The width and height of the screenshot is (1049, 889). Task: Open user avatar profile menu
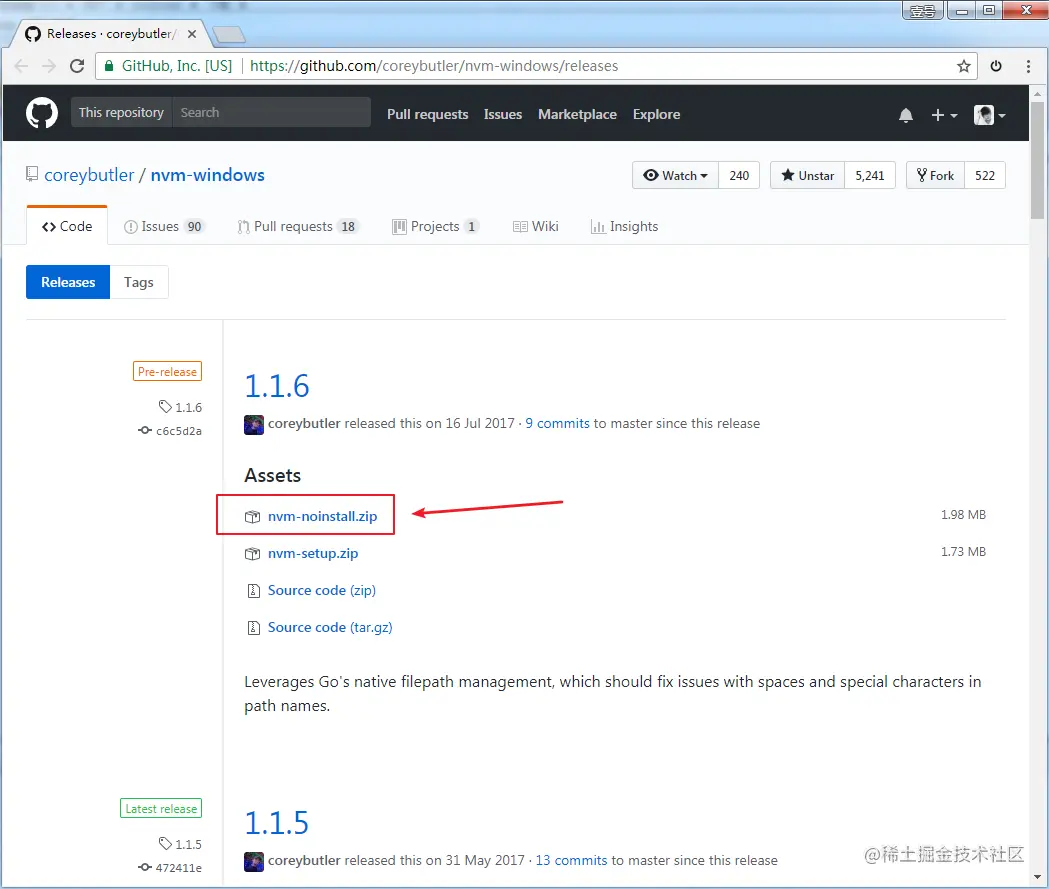click(989, 115)
